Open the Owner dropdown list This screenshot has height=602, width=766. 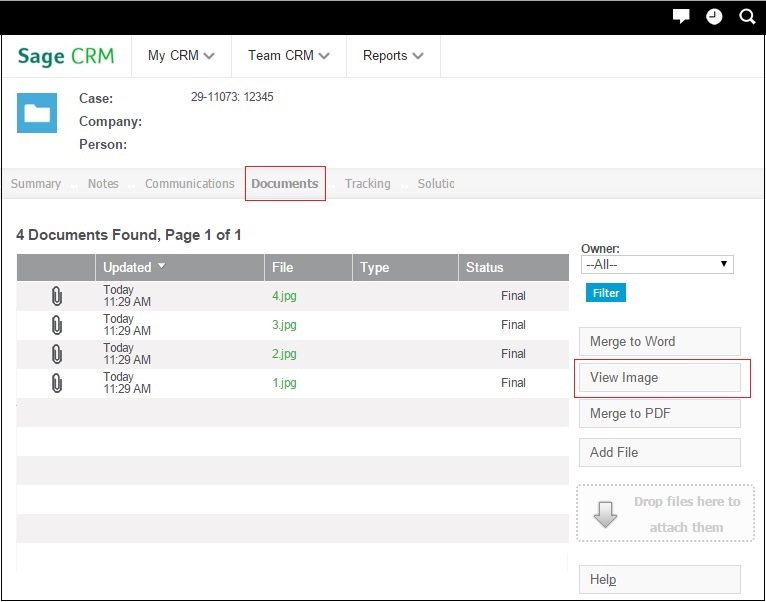pyautogui.click(x=657, y=265)
